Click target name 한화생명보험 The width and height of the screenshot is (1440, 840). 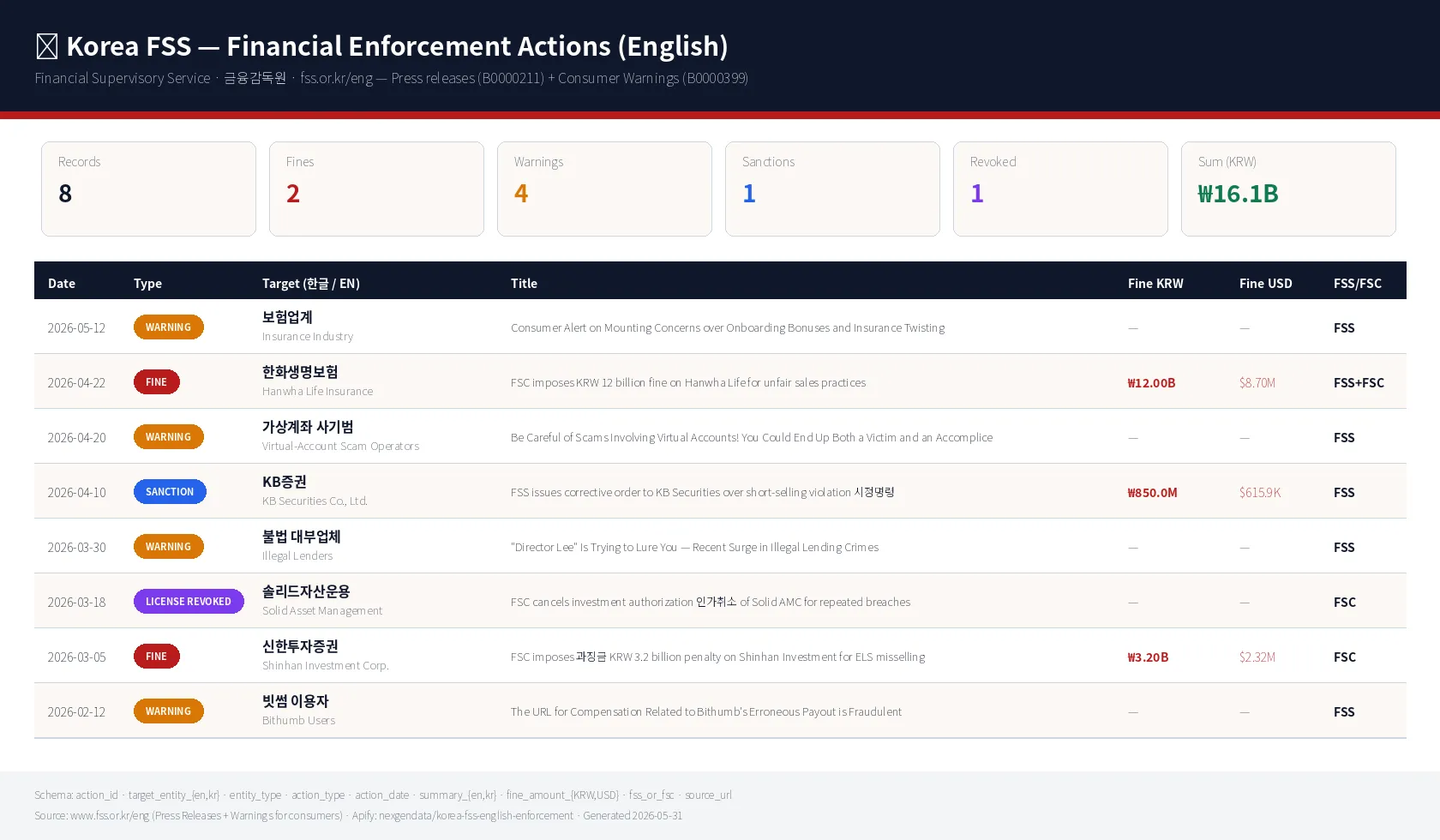[x=300, y=372]
